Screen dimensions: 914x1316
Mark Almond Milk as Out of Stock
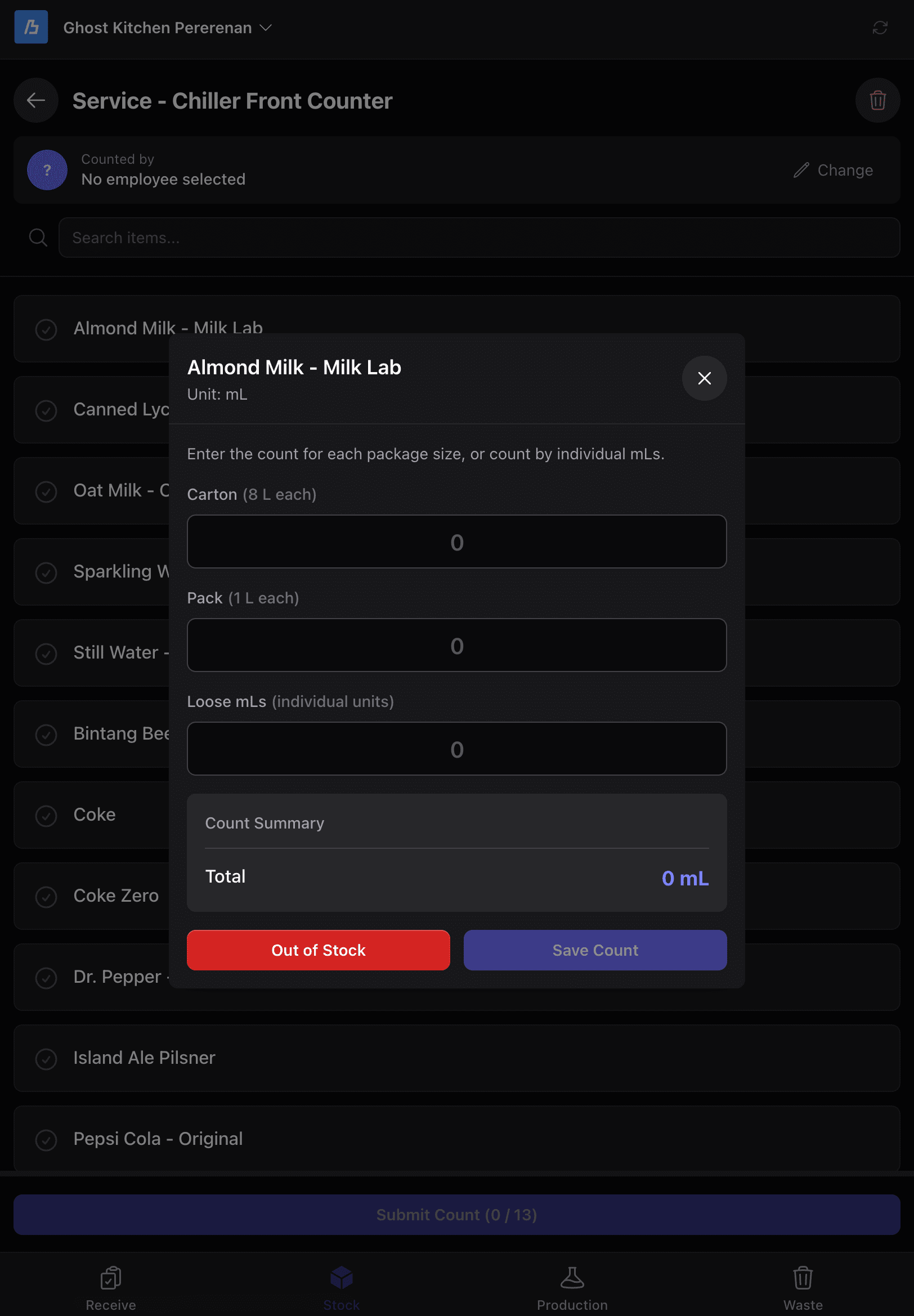[318, 950]
